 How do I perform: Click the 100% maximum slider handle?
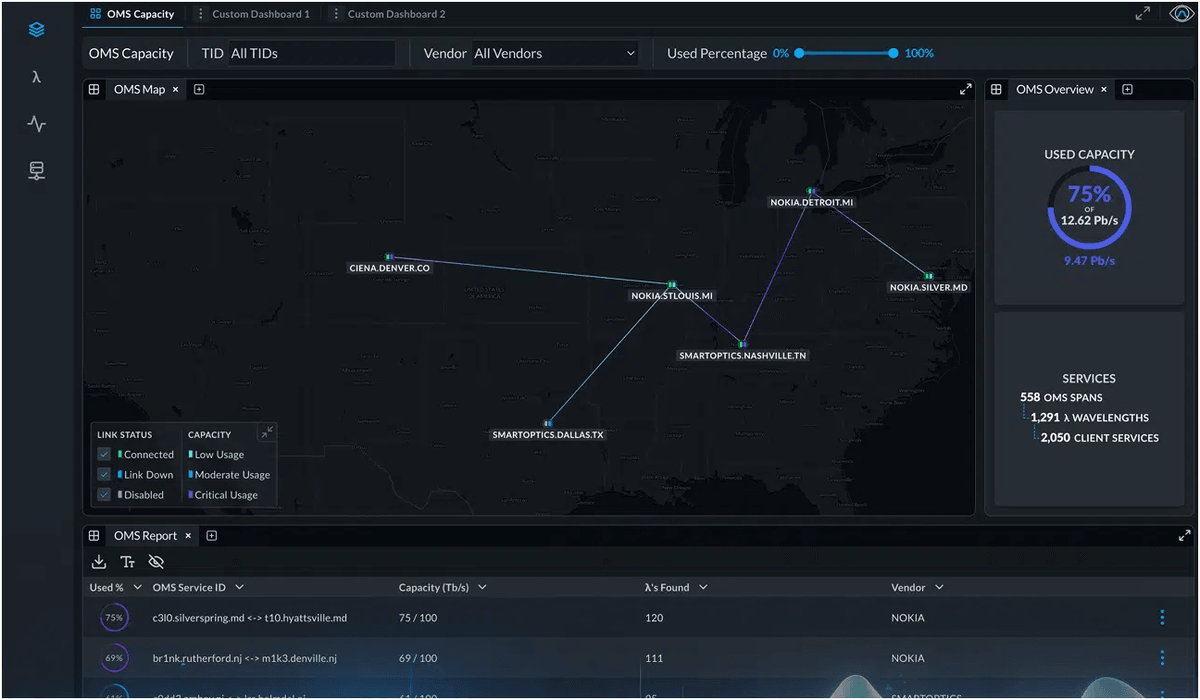click(893, 53)
